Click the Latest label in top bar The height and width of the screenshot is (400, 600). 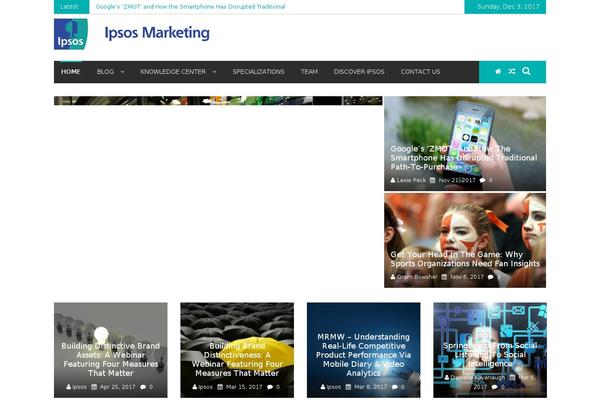pos(71,7)
